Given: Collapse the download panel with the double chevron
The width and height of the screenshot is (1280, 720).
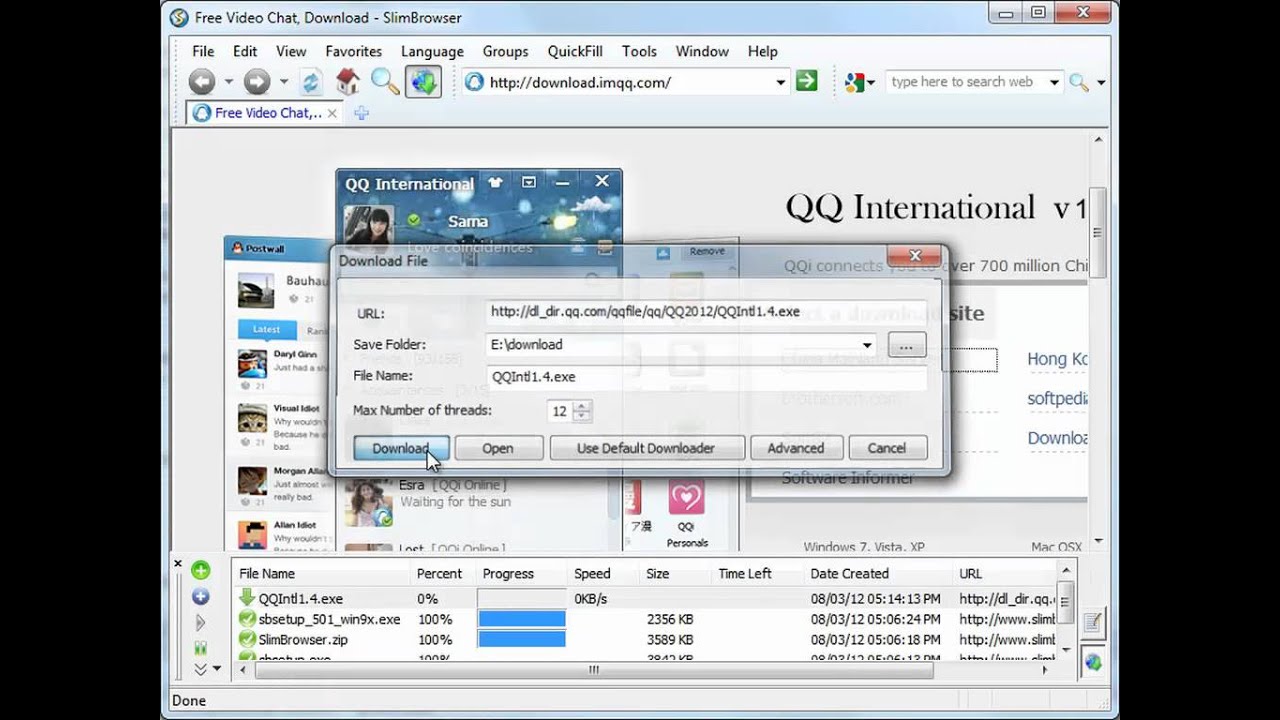Looking at the screenshot, I should coord(199,669).
